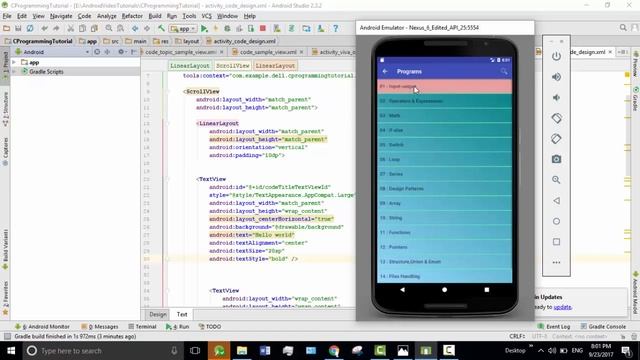Click the Find magnifier toolbar icon
The image size is (640, 360).
click(109, 29)
